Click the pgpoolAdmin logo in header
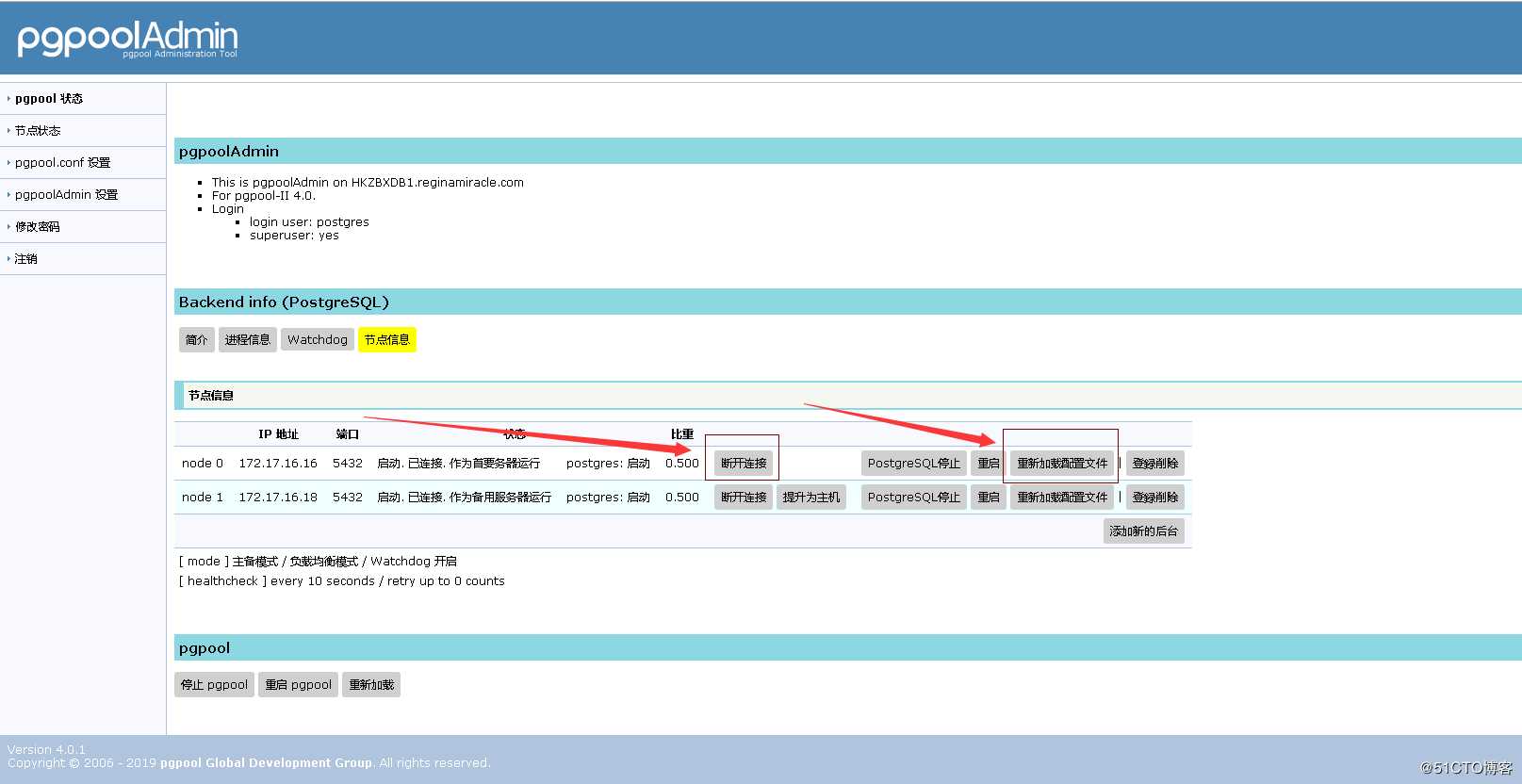1522x784 pixels. [127, 39]
